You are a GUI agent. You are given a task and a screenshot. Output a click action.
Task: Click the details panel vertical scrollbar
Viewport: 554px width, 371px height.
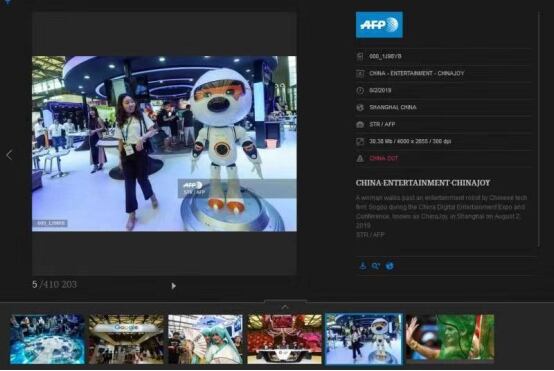pyautogui.click(x=539, y=129)
